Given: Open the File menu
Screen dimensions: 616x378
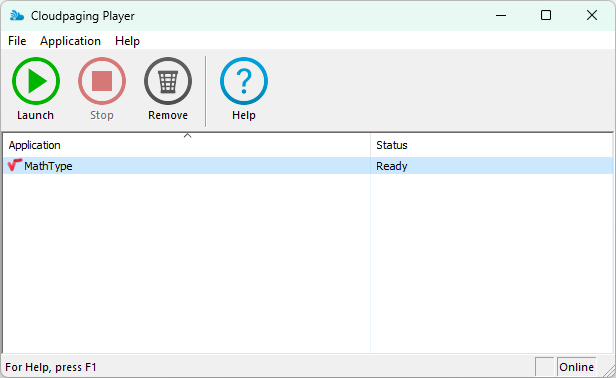Looking at the screenshot, I should pyautogui.click(x=17, y=41).
